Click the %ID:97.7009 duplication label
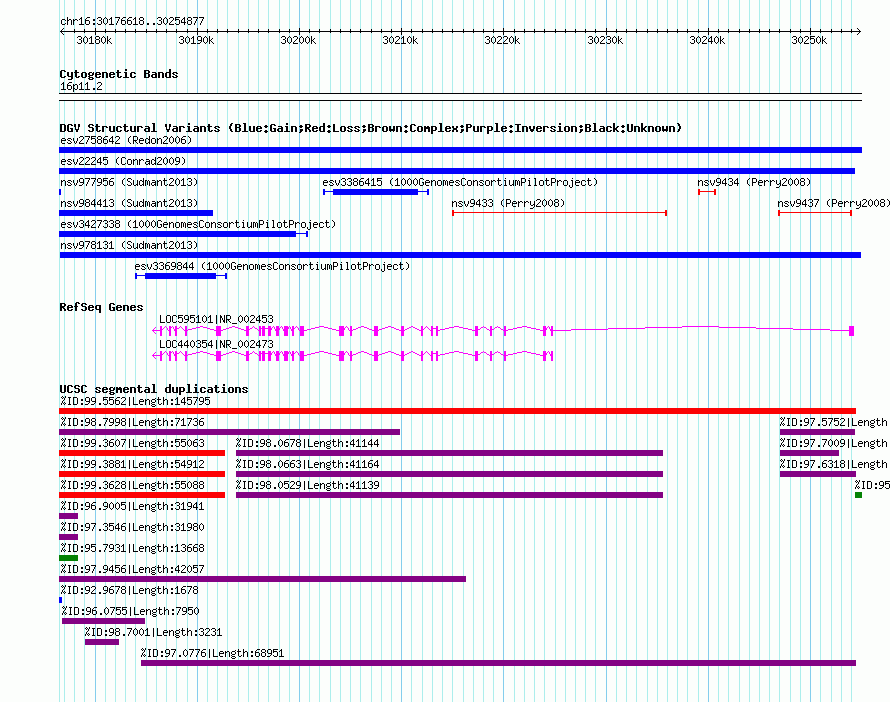The height and width of the screenshot is (702, 890). pyautogui.click(x=833, y=443)
